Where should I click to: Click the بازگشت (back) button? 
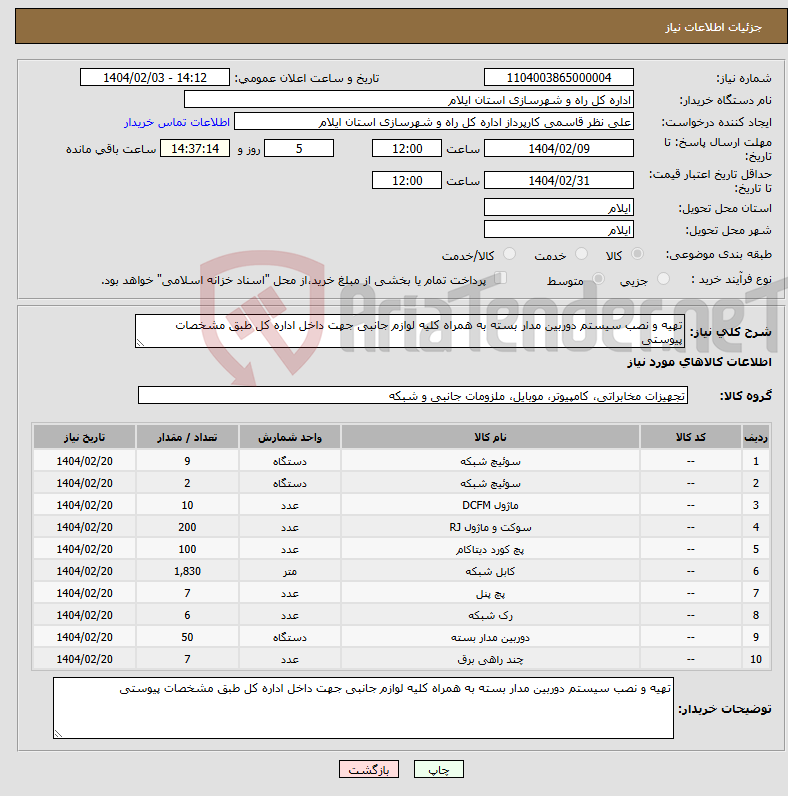click(x=369, y=769)
